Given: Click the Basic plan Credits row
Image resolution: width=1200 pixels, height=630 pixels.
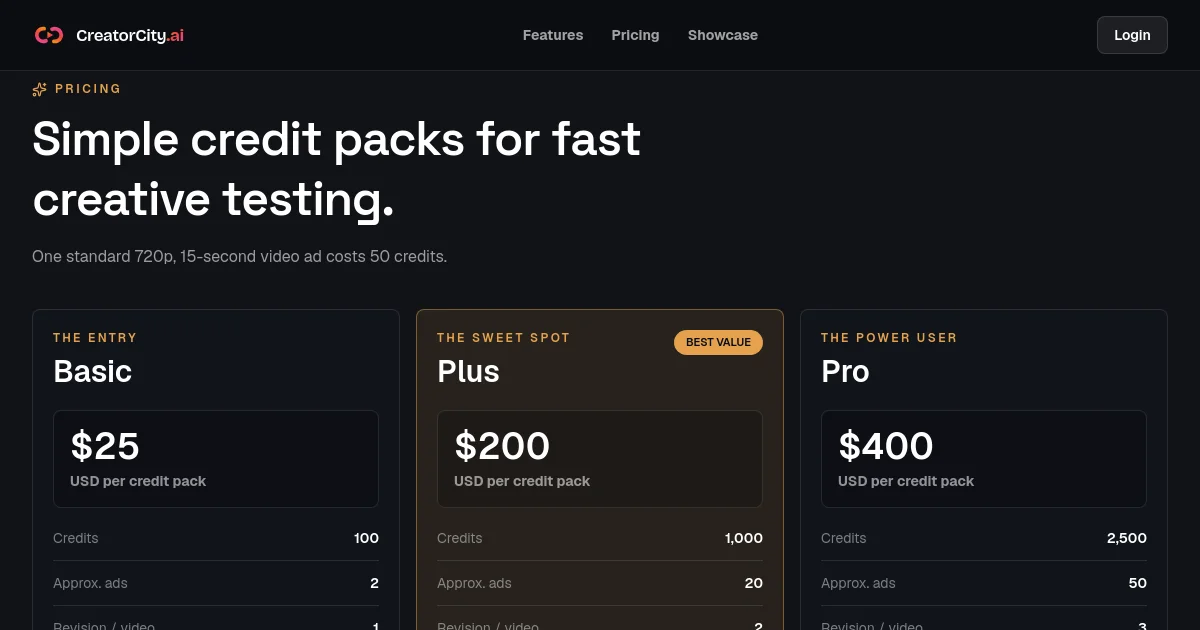Looking at the screenshot, I should [x=216, y=538].
